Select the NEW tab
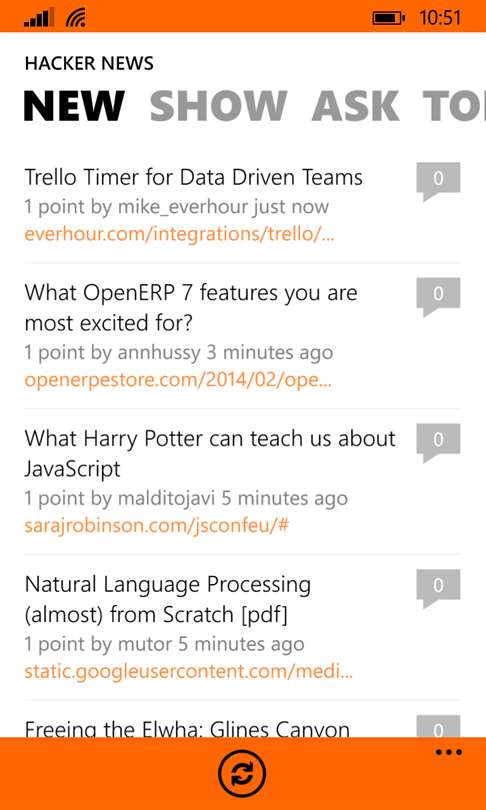This screenshot has width=486, height=810. tap(74, 106)
